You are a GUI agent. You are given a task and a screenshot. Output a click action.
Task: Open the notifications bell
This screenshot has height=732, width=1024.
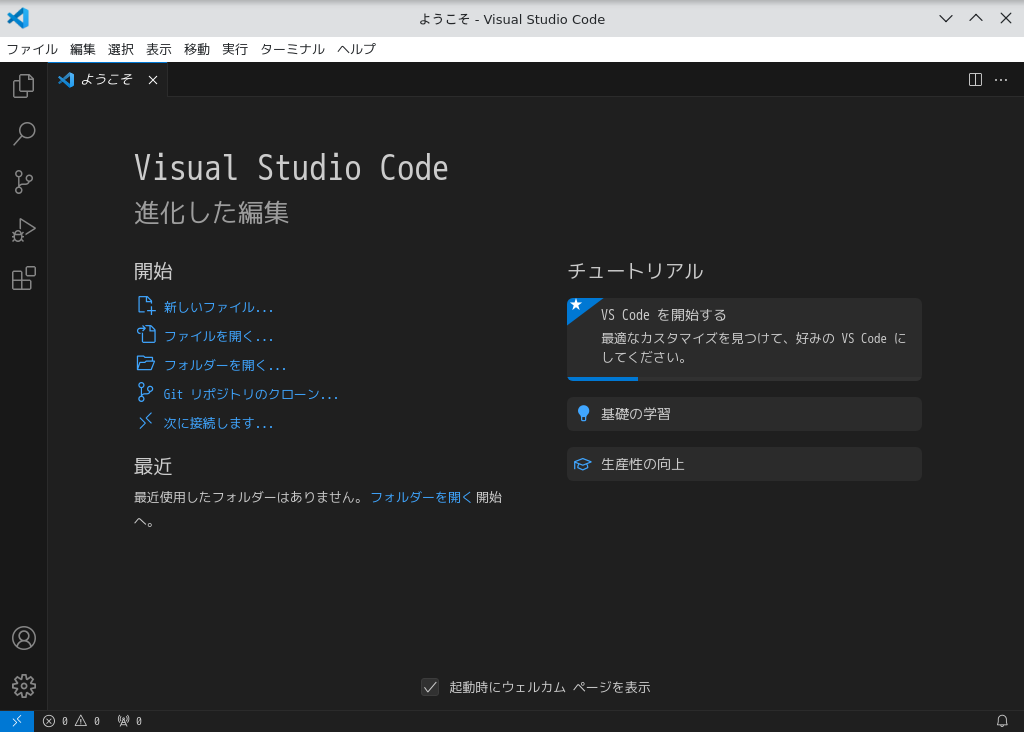pyautogui.click(x=1002, y=721)
